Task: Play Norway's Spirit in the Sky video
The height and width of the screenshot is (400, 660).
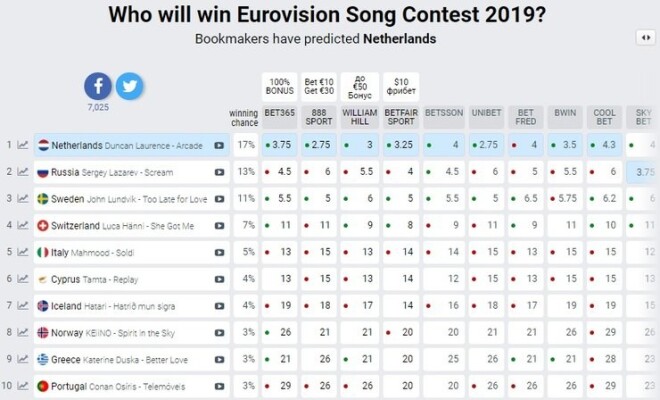Action: point(220,332)
